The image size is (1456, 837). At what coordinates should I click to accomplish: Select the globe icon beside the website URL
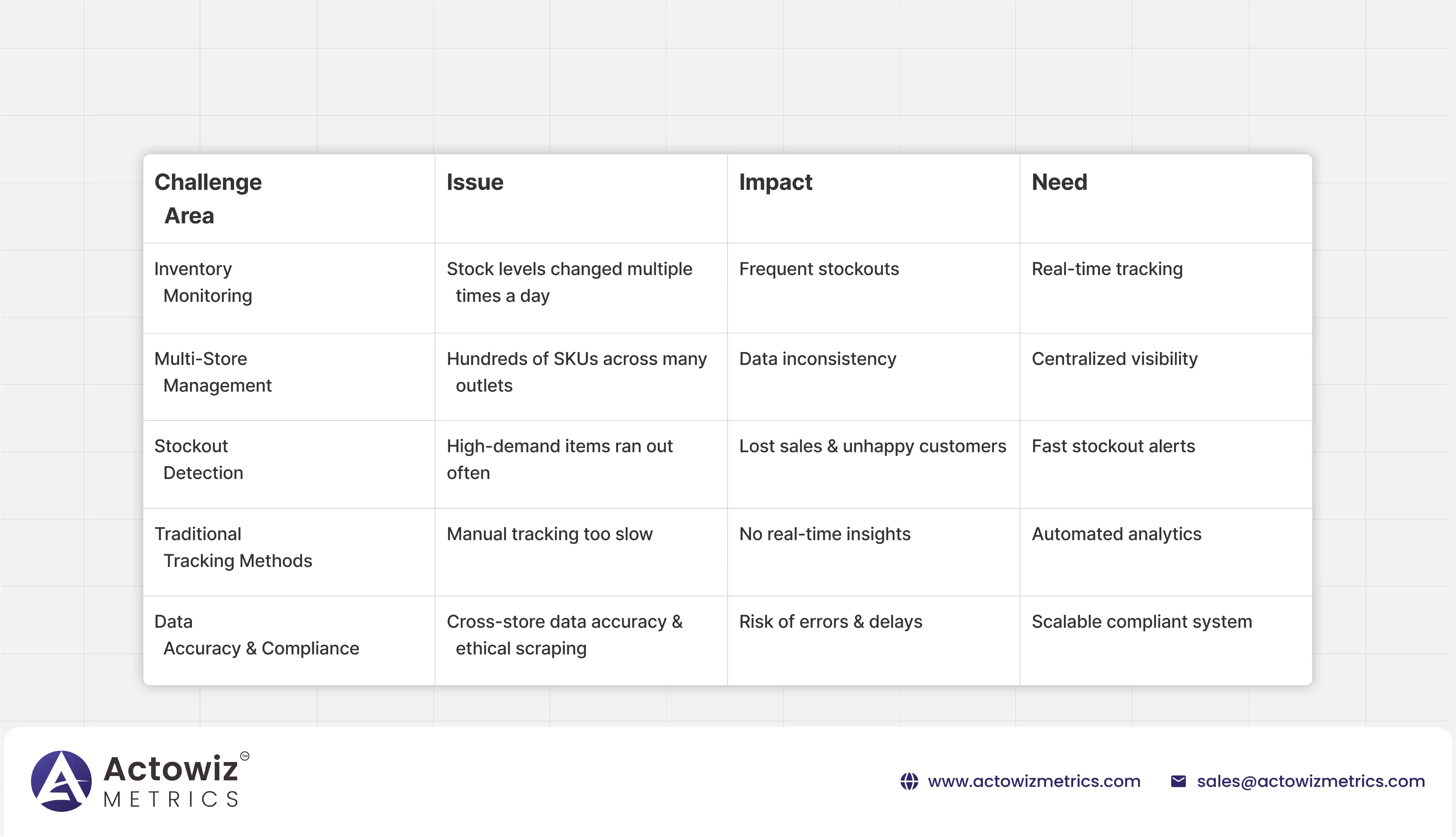click(x=910, y=781)
